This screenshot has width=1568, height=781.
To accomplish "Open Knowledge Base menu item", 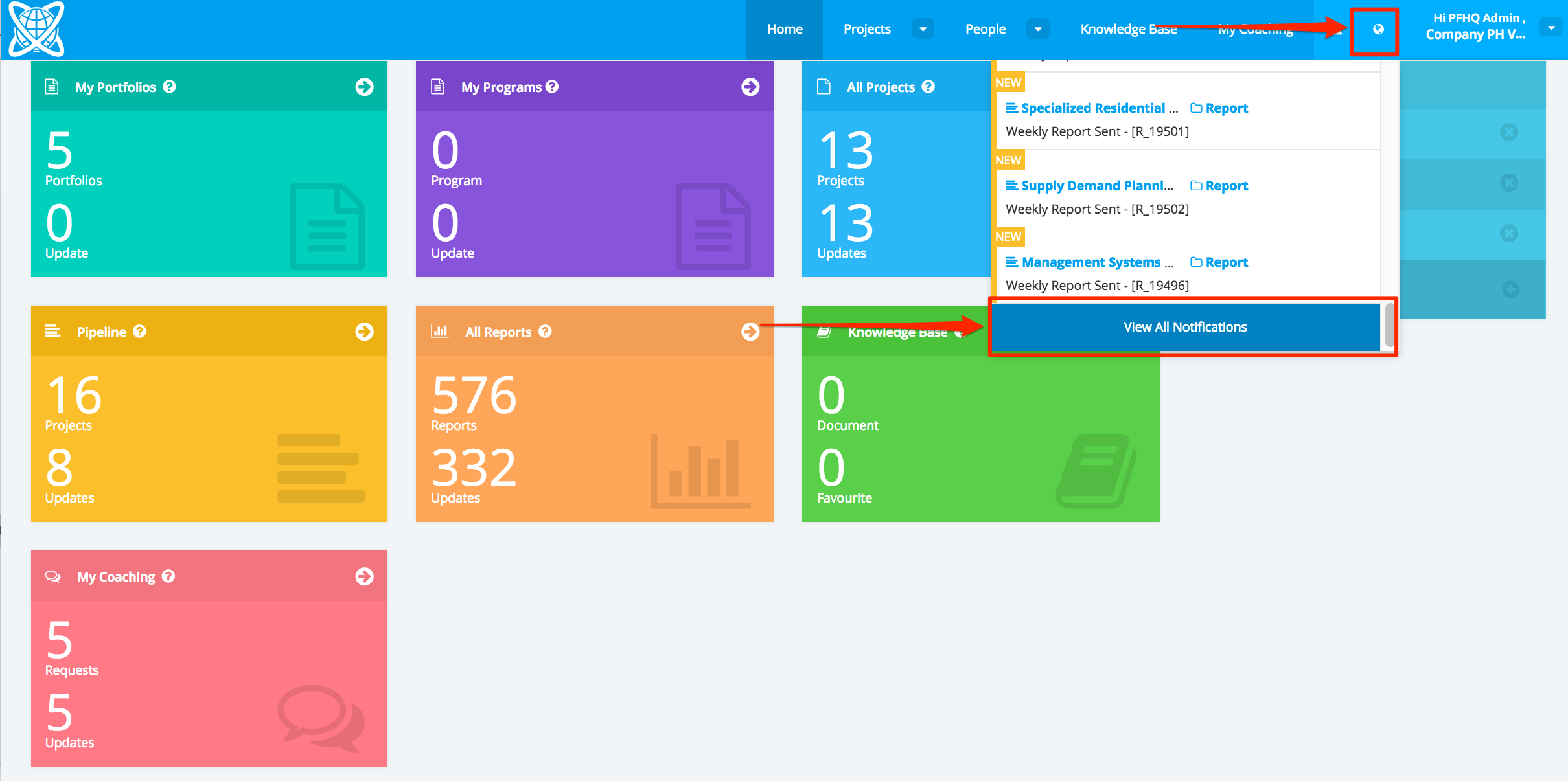I will (x=1128, y=29).
